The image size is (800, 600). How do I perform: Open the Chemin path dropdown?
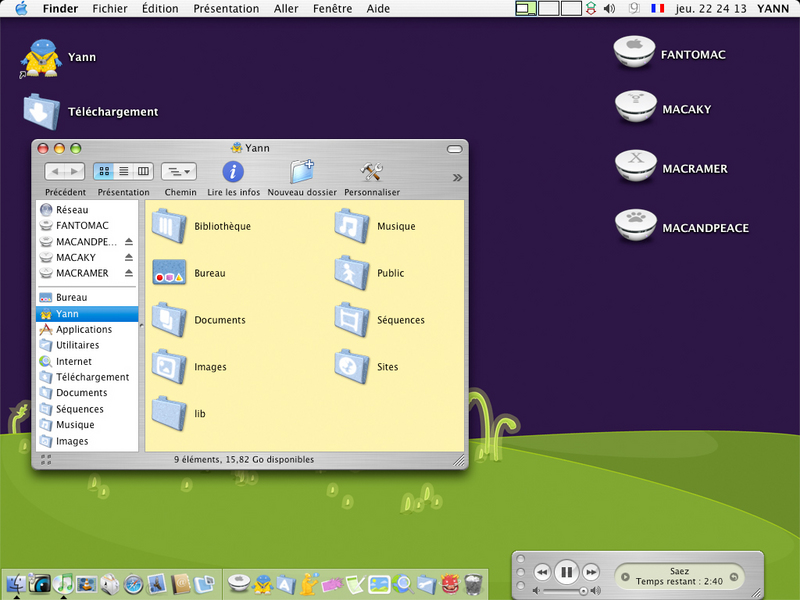pos(179,171)
